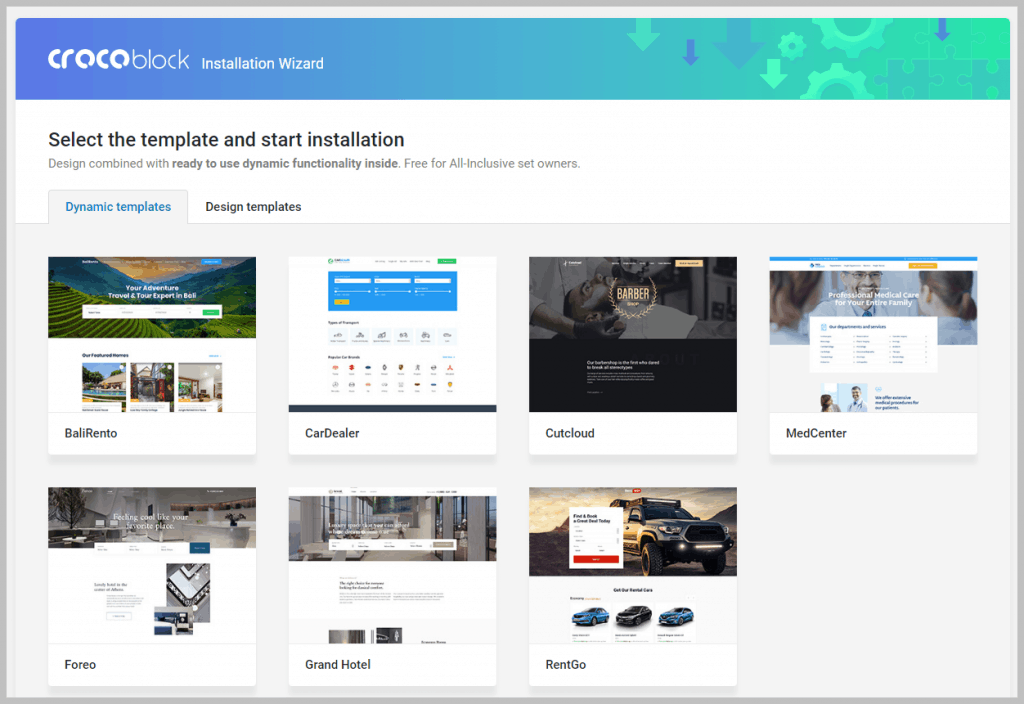The image size is (1024, 704).
Task: Choose the Grand Hotel template thumbnail
Action: (392, 564)
